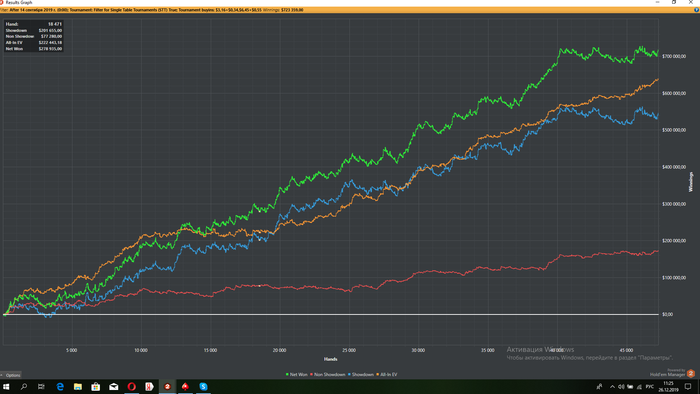Open the volume control in tray
Viewport: 700px width, 394px height.
click(x=621, y=387)
